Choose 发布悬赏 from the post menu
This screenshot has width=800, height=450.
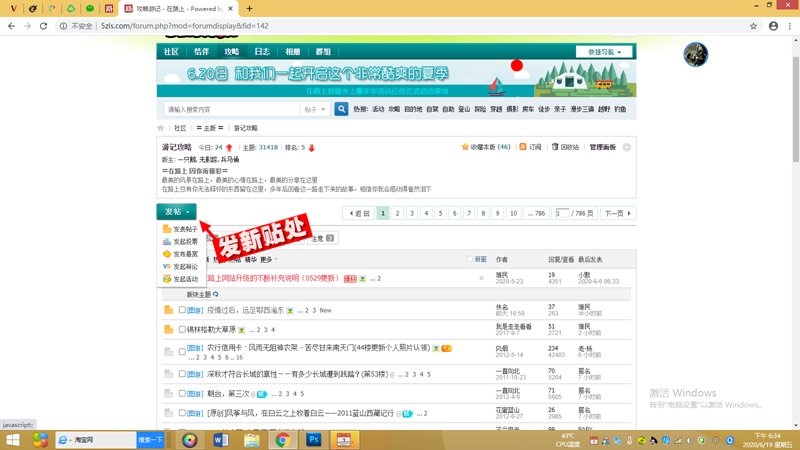180,254
